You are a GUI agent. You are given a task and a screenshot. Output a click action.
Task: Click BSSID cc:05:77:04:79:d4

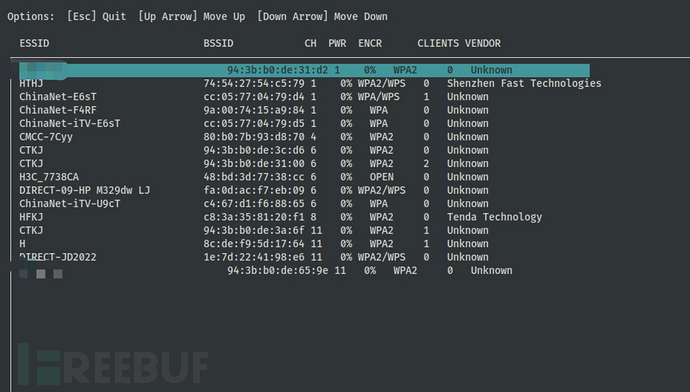(x=254, y=96)
